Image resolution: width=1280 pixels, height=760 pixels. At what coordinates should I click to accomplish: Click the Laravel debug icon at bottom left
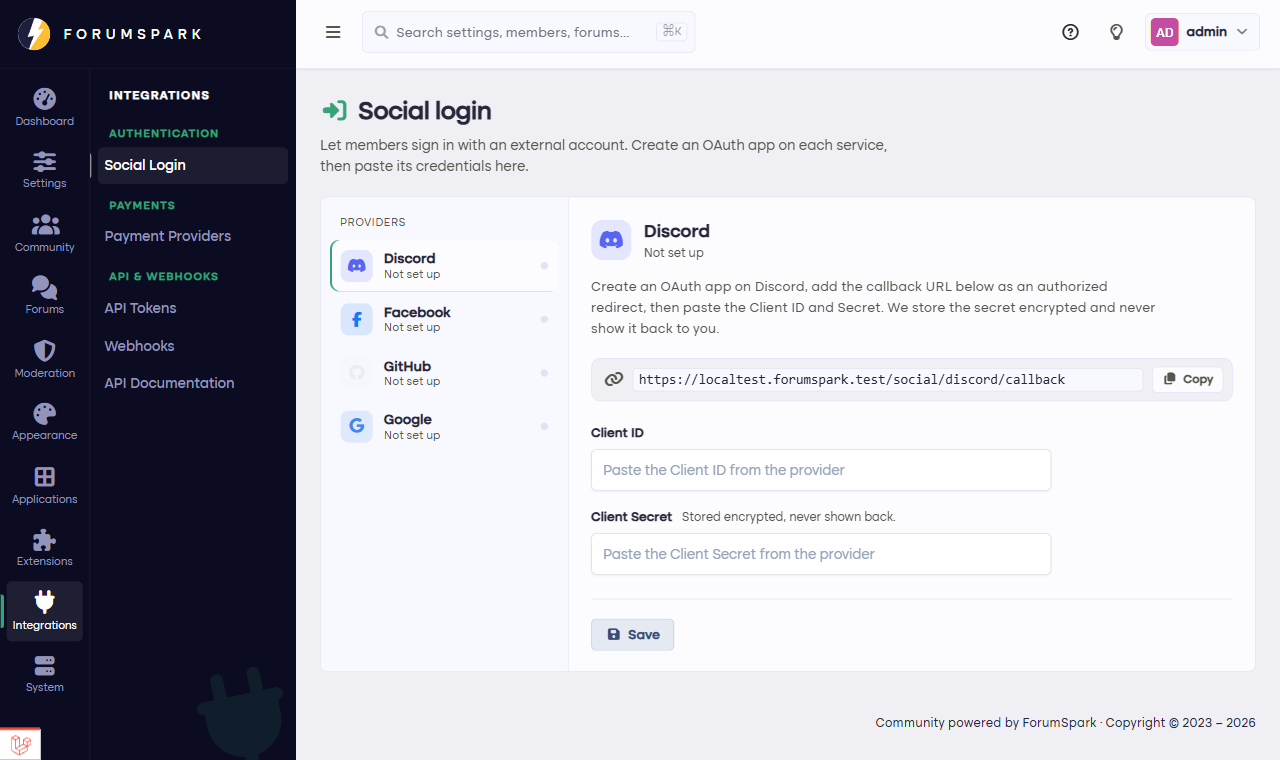[20, 744]
